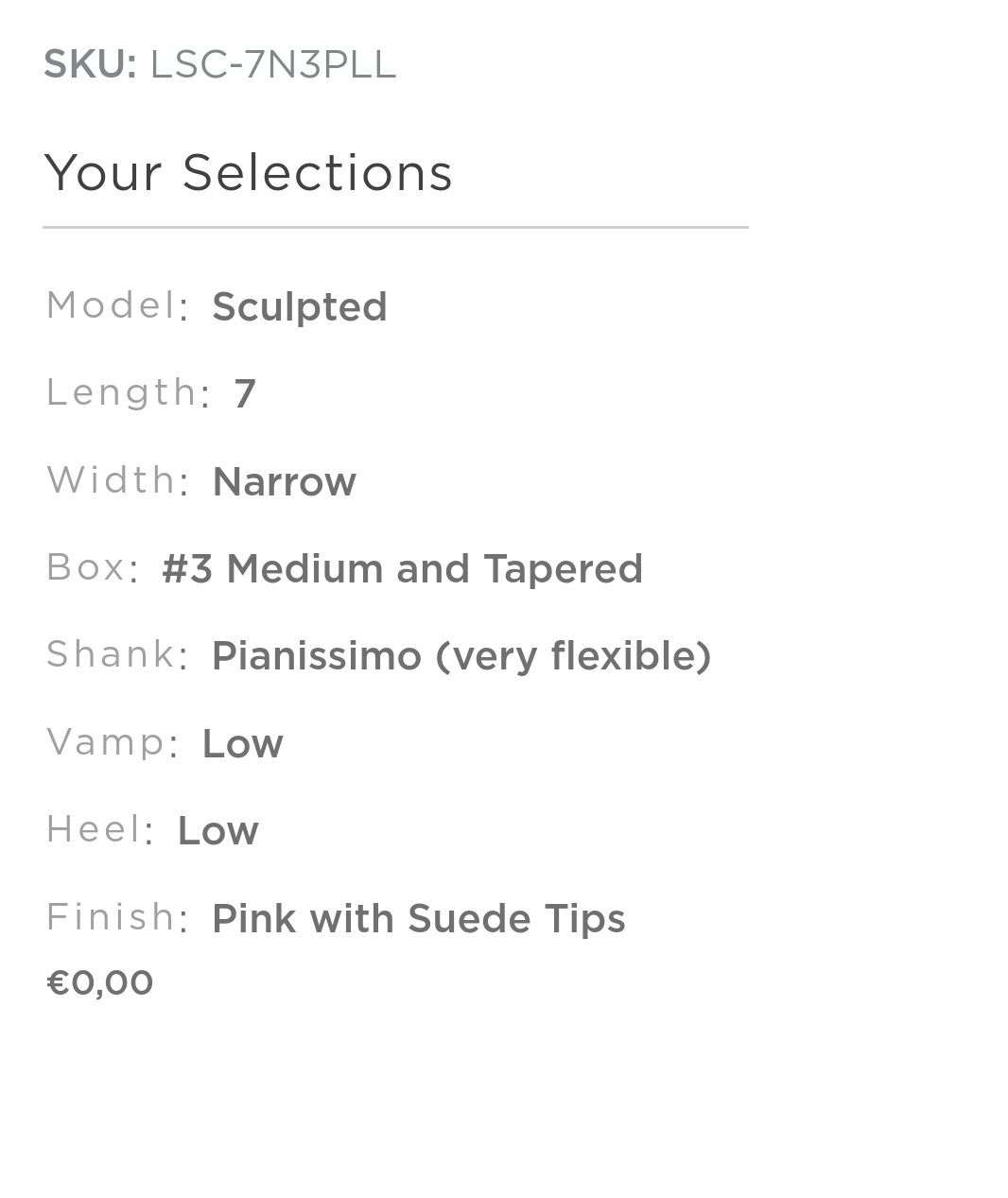Select the SKU code LSC-7N3PLL
Screen dimensions: 1008x1198
272,64
